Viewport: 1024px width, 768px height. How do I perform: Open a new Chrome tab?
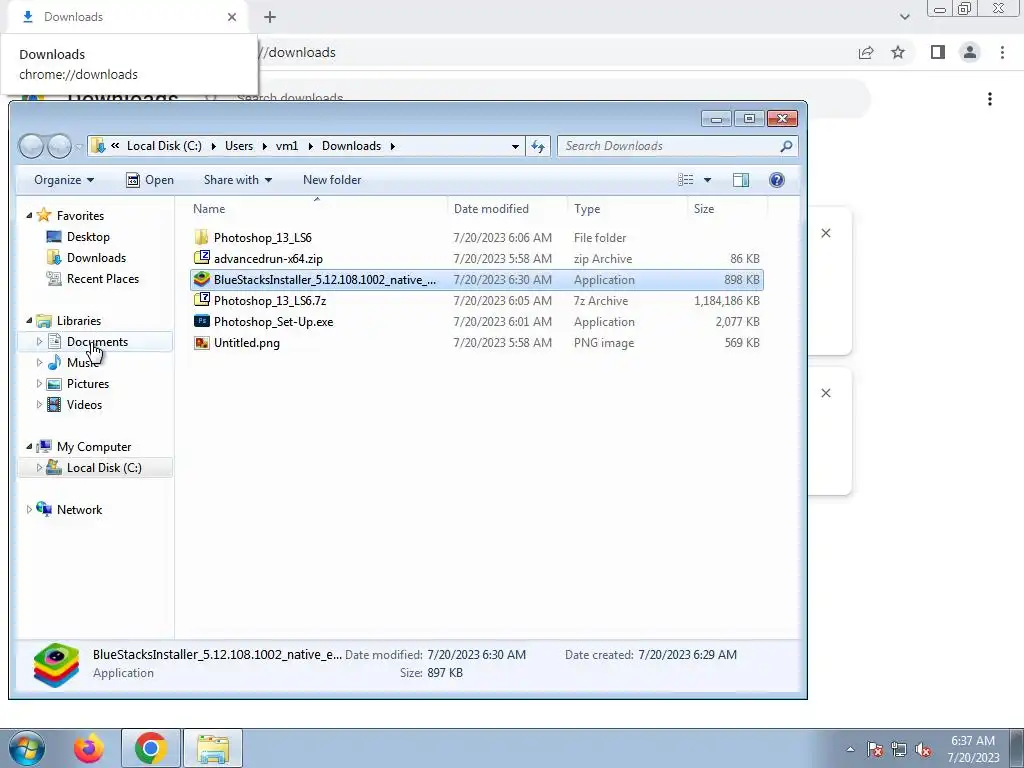pyautogui.click(x=270, y=17)
